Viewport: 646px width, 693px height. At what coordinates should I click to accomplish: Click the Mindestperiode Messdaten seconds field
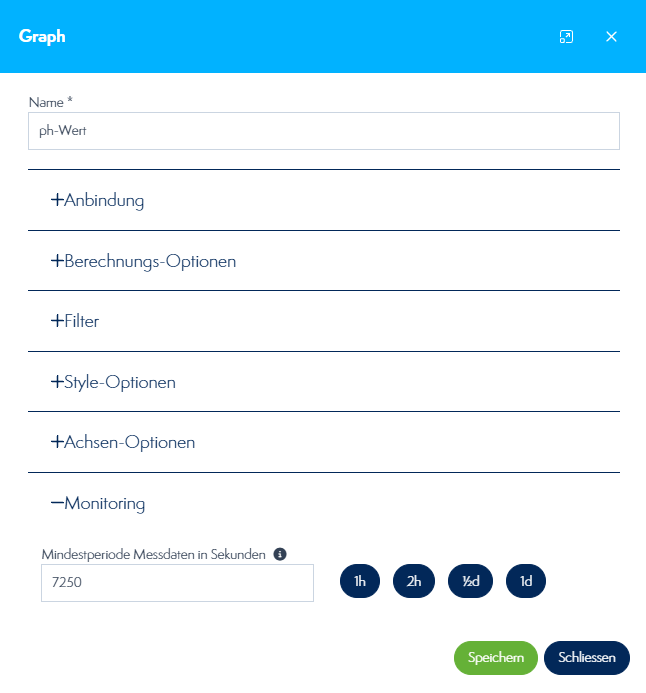click(177, 583)
